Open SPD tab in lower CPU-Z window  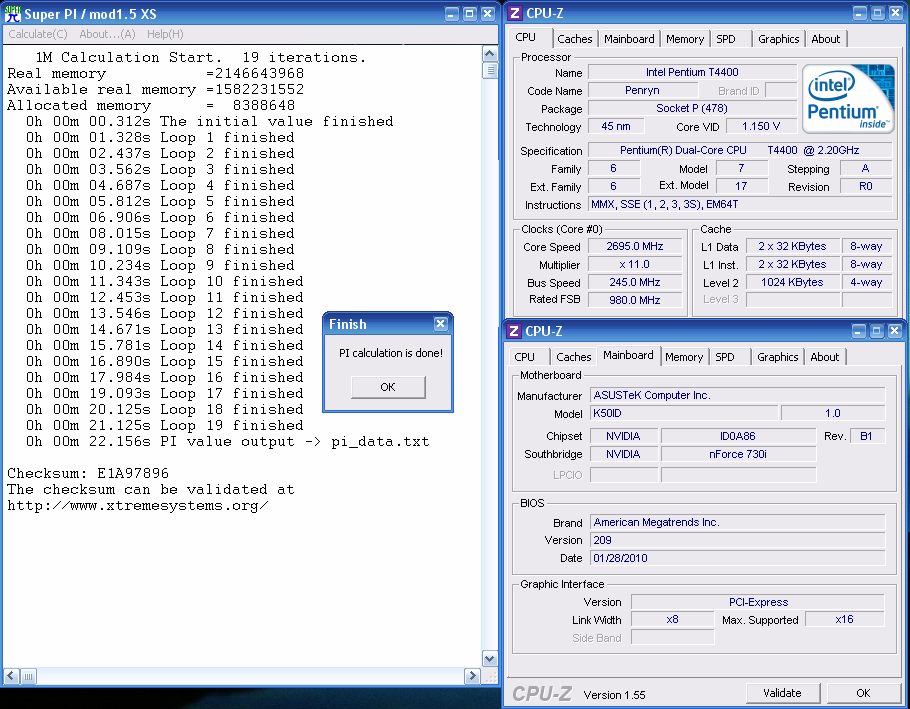pyautogui.click(x=724, y=357)
